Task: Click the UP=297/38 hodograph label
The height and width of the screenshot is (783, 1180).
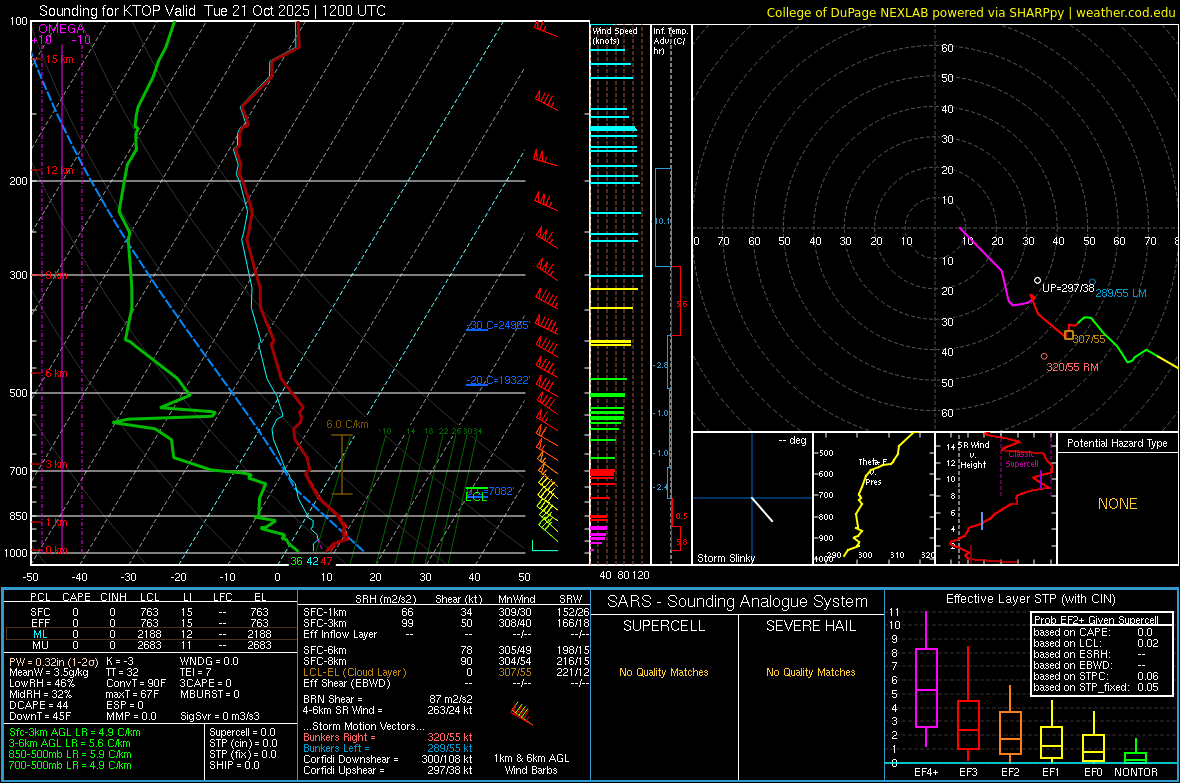Action: tap(1068, 288)
